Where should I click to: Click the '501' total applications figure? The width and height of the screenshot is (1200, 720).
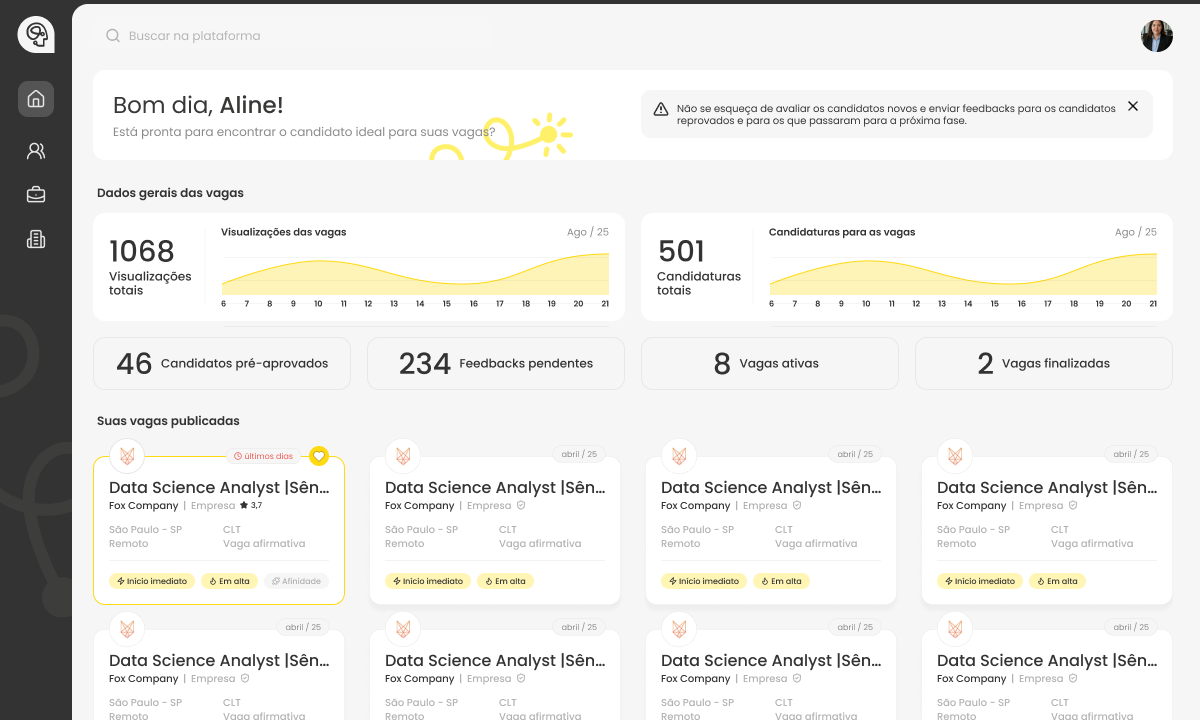click(x=681, y=251)
